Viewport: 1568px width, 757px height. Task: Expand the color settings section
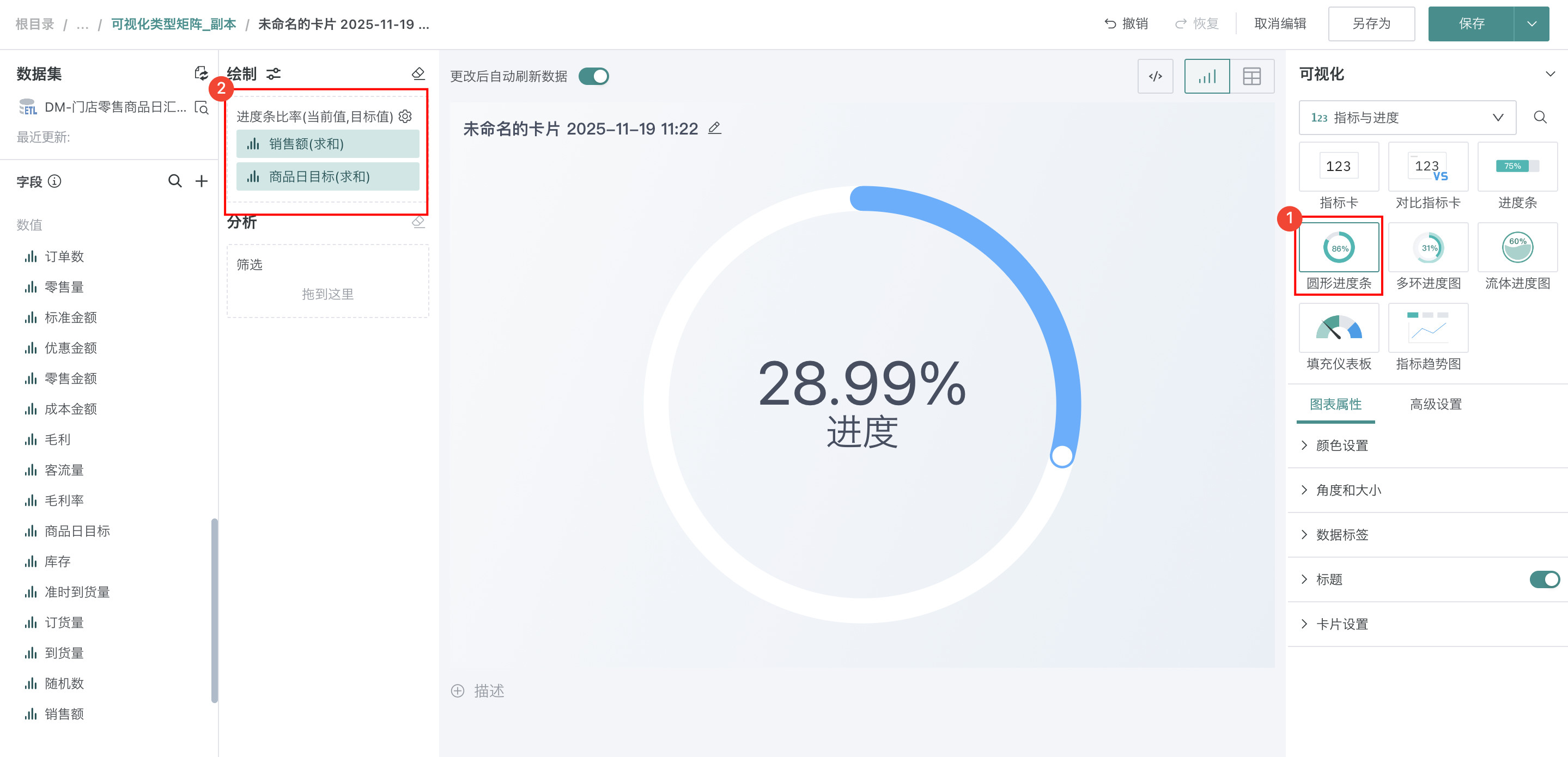tap(1341, 445)
